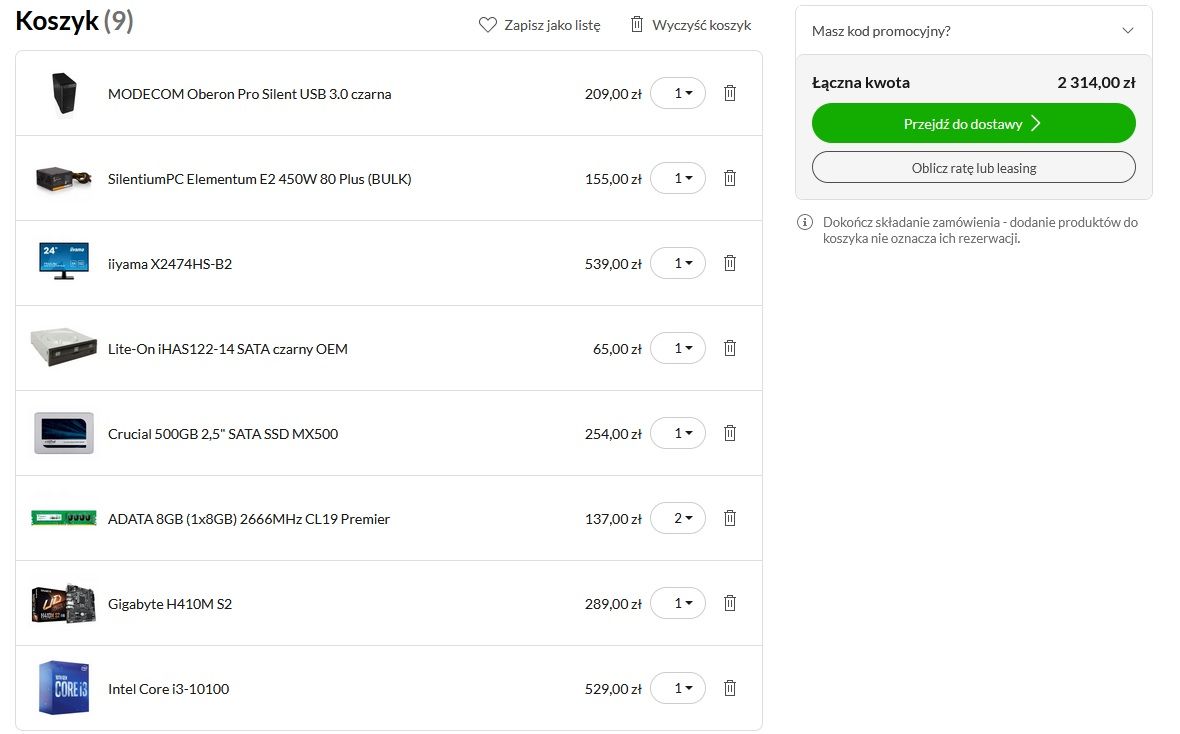The image size is (1180, 734).
Task: Click heart icon Zapisz jako listę
Action: point(488,25)
